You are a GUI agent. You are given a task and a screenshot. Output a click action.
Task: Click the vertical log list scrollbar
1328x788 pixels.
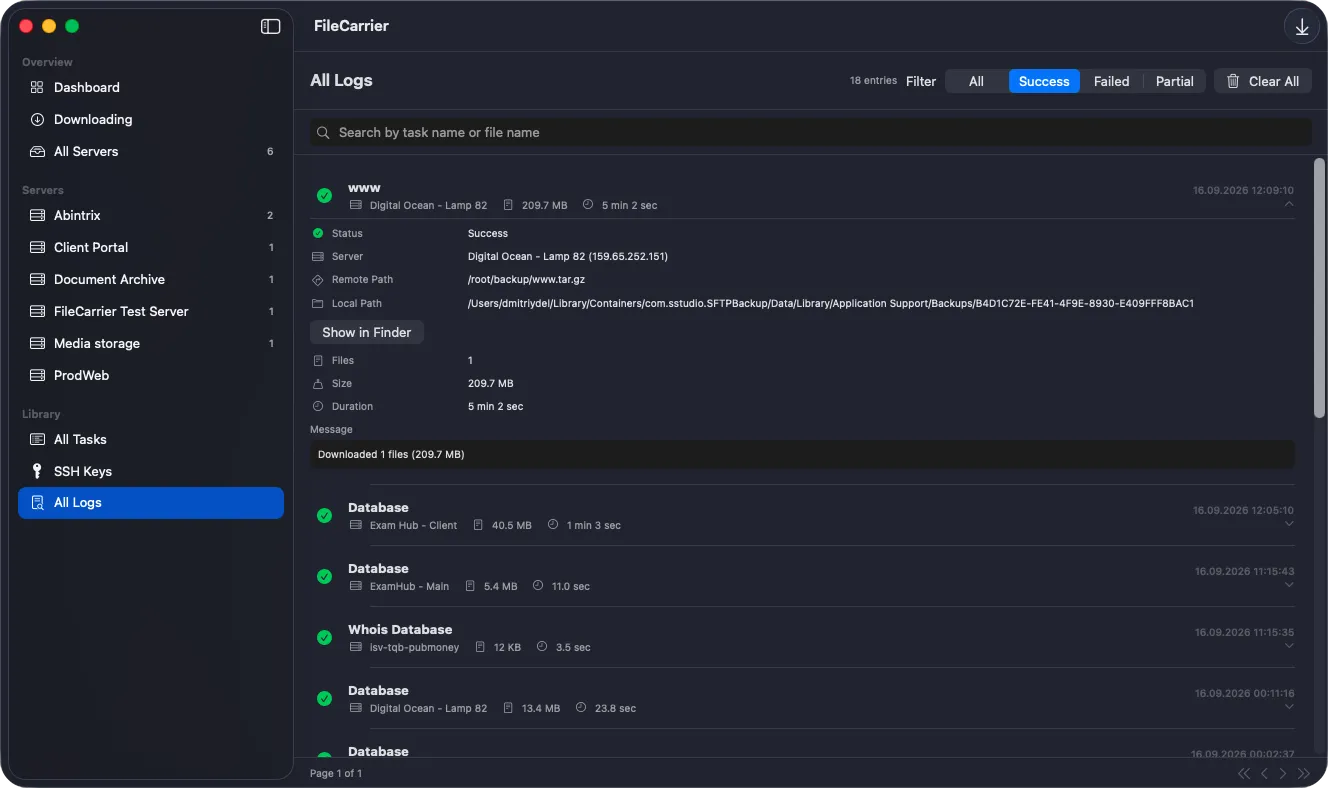coord(1319,288)
